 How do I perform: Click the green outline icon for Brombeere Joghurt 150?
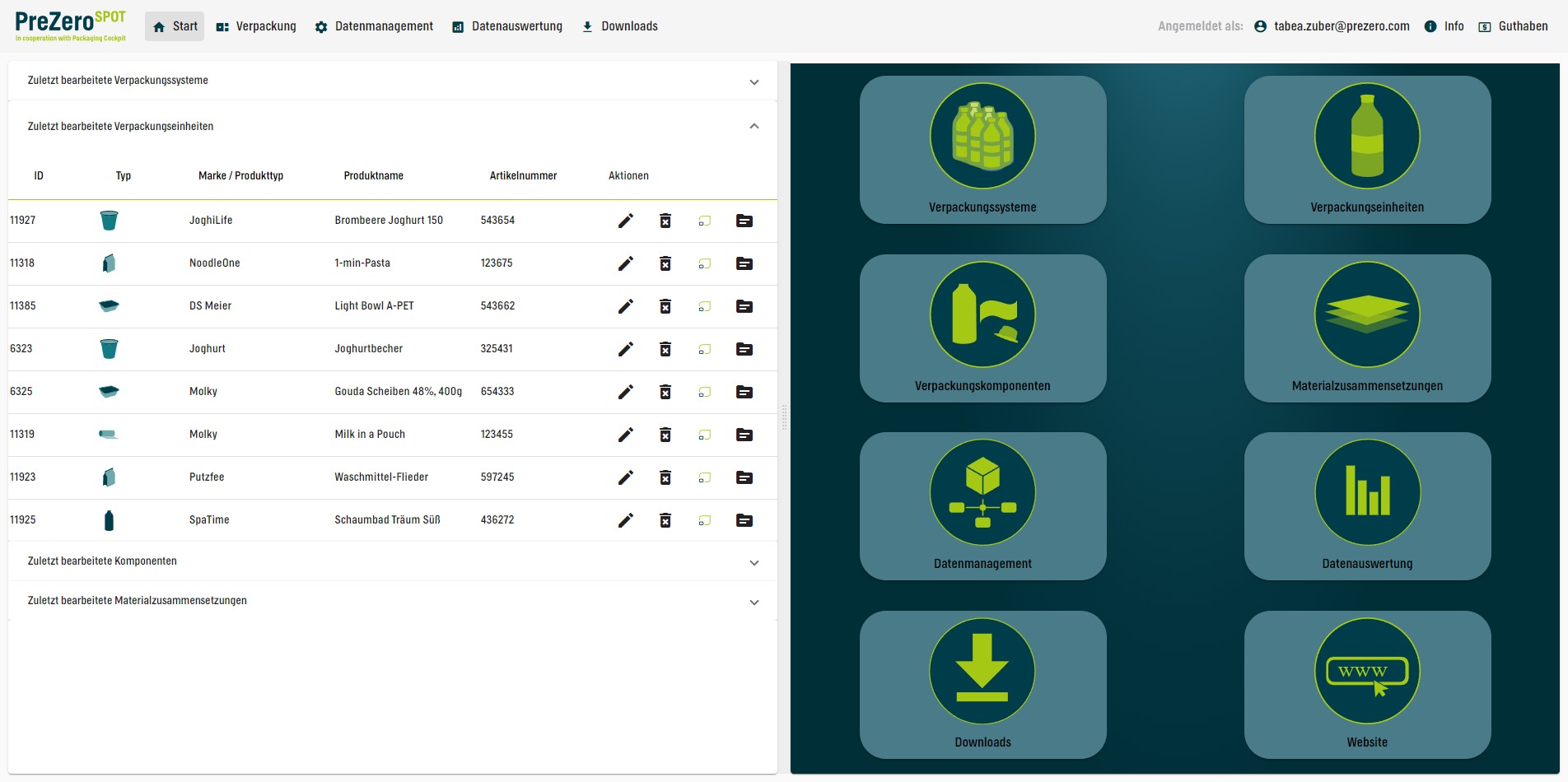pos(705,221)
